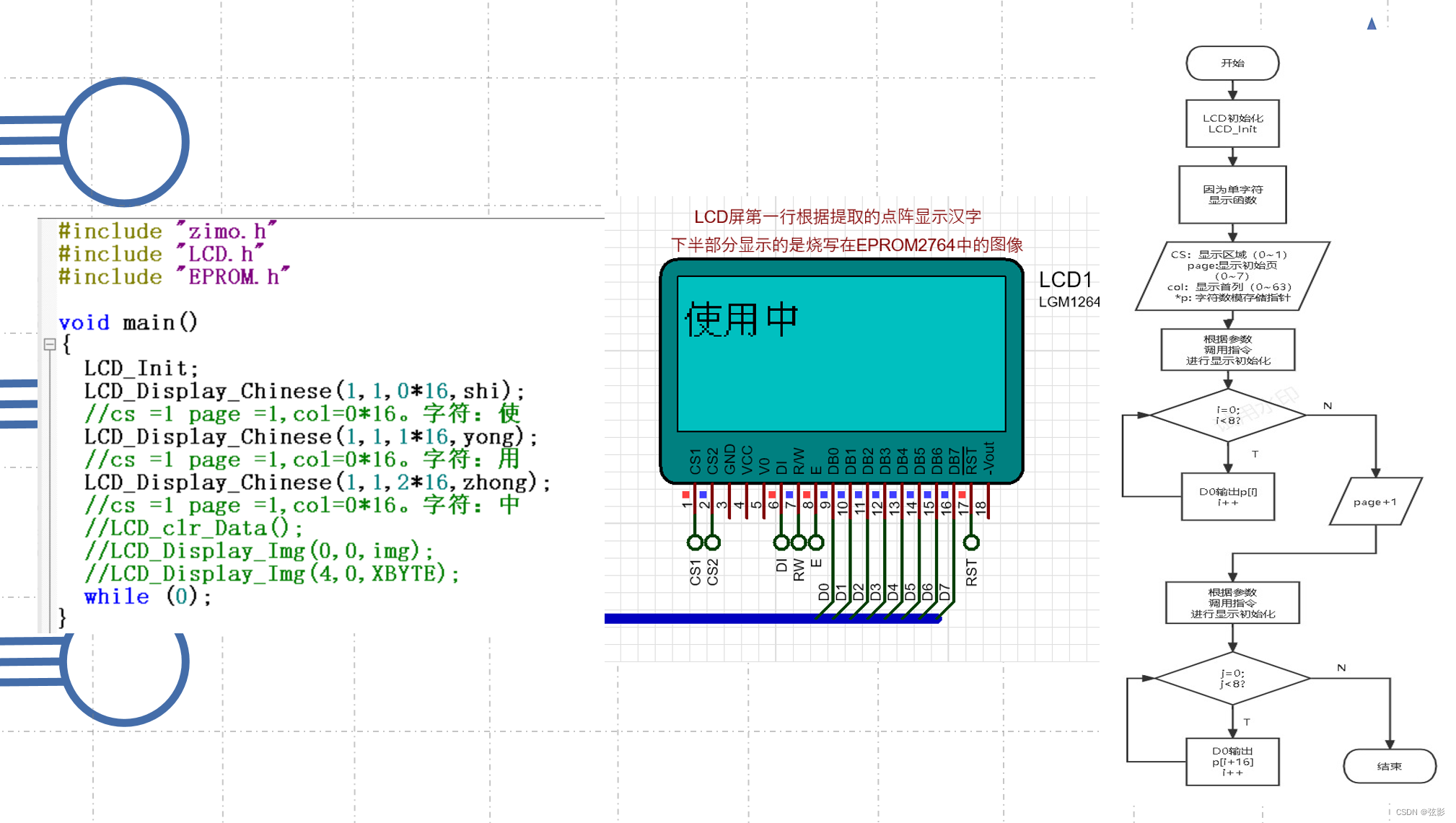Click the DB7 pin label on the LCD

click(954, 461)
